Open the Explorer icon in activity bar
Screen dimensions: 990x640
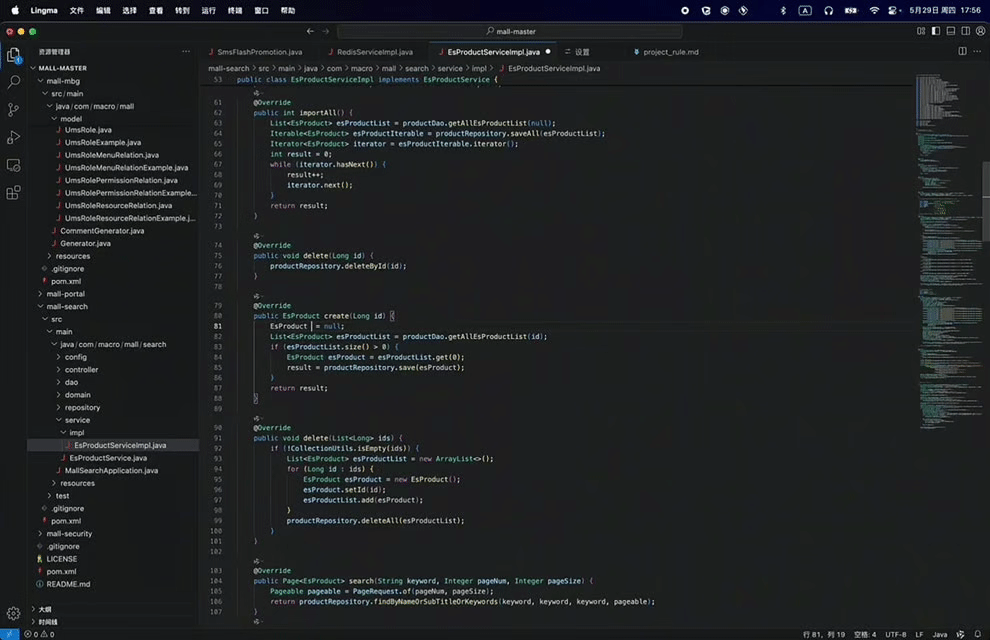pos(13,55)
